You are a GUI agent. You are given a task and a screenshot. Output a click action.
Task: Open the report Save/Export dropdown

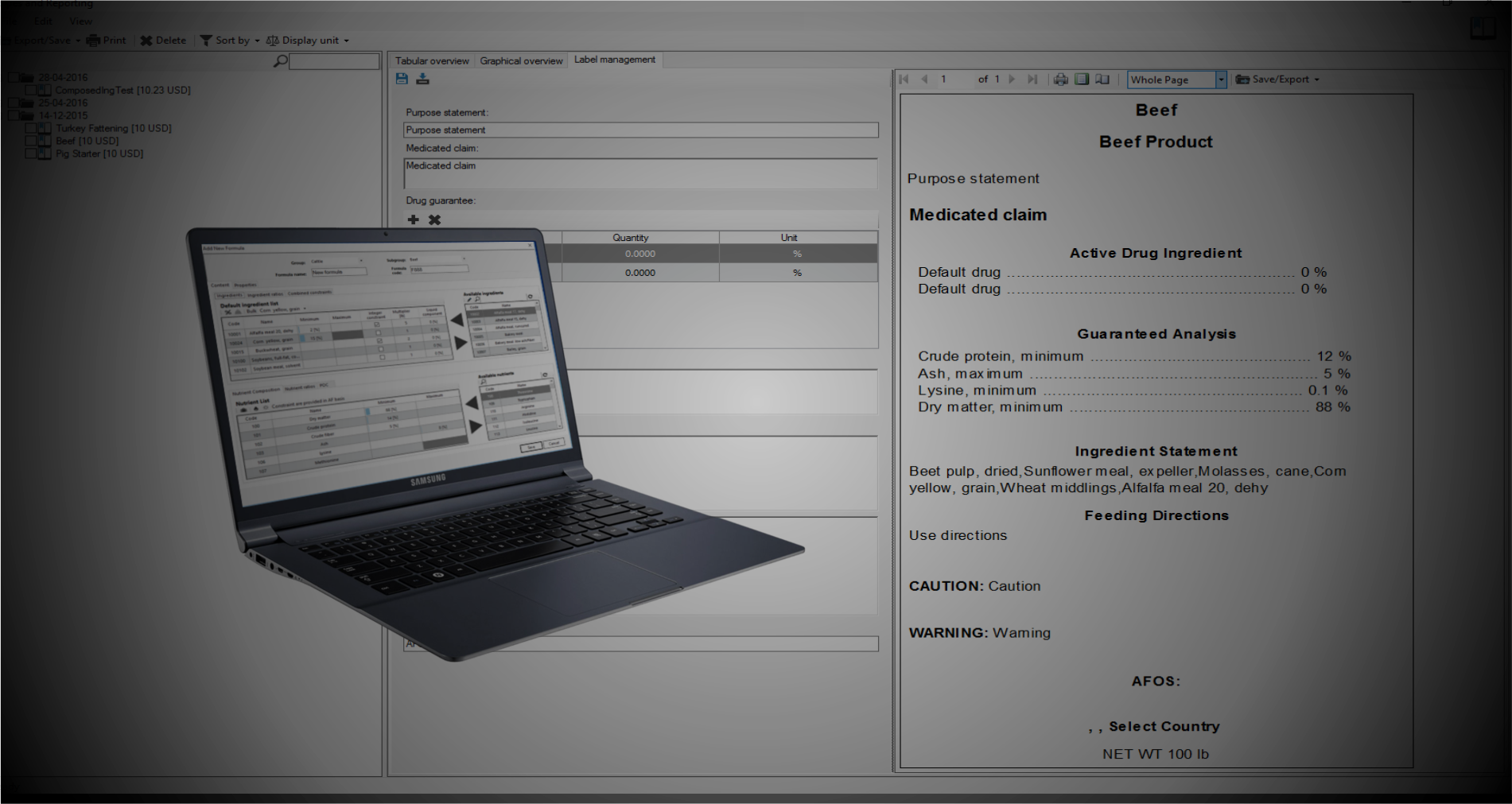[x=1277, y=80]
